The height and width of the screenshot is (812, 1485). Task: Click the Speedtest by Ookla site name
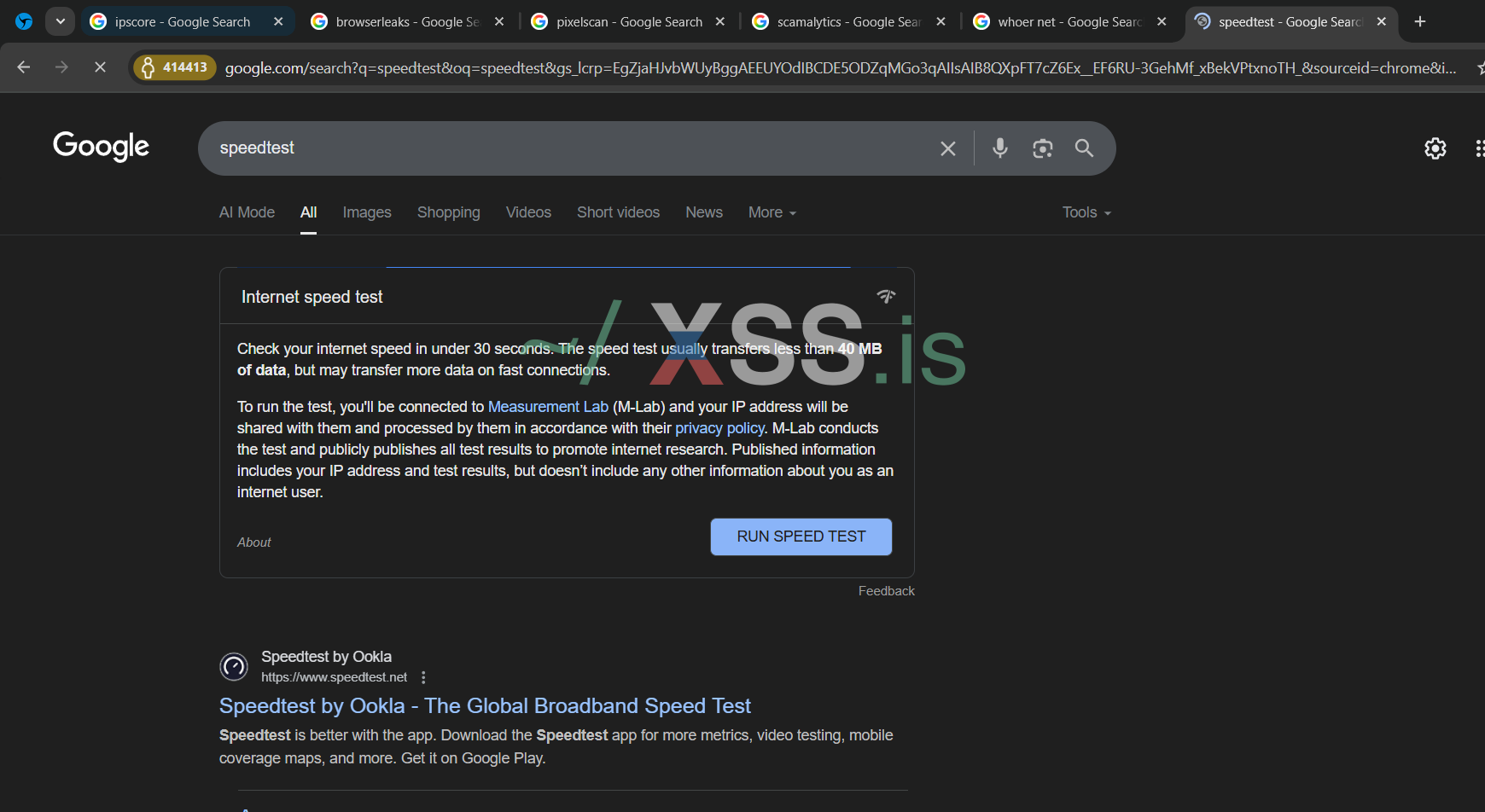coord(326,657)
